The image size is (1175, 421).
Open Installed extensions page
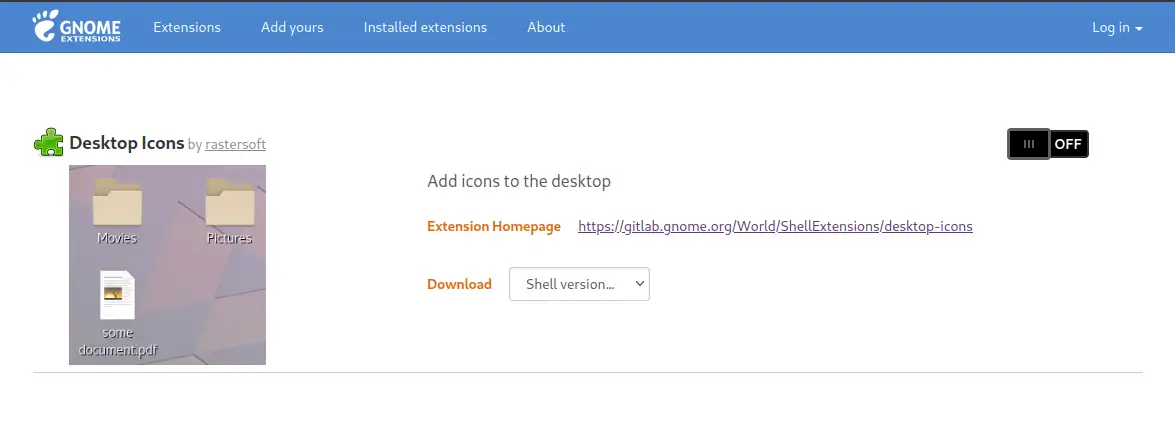click(425, 27)
